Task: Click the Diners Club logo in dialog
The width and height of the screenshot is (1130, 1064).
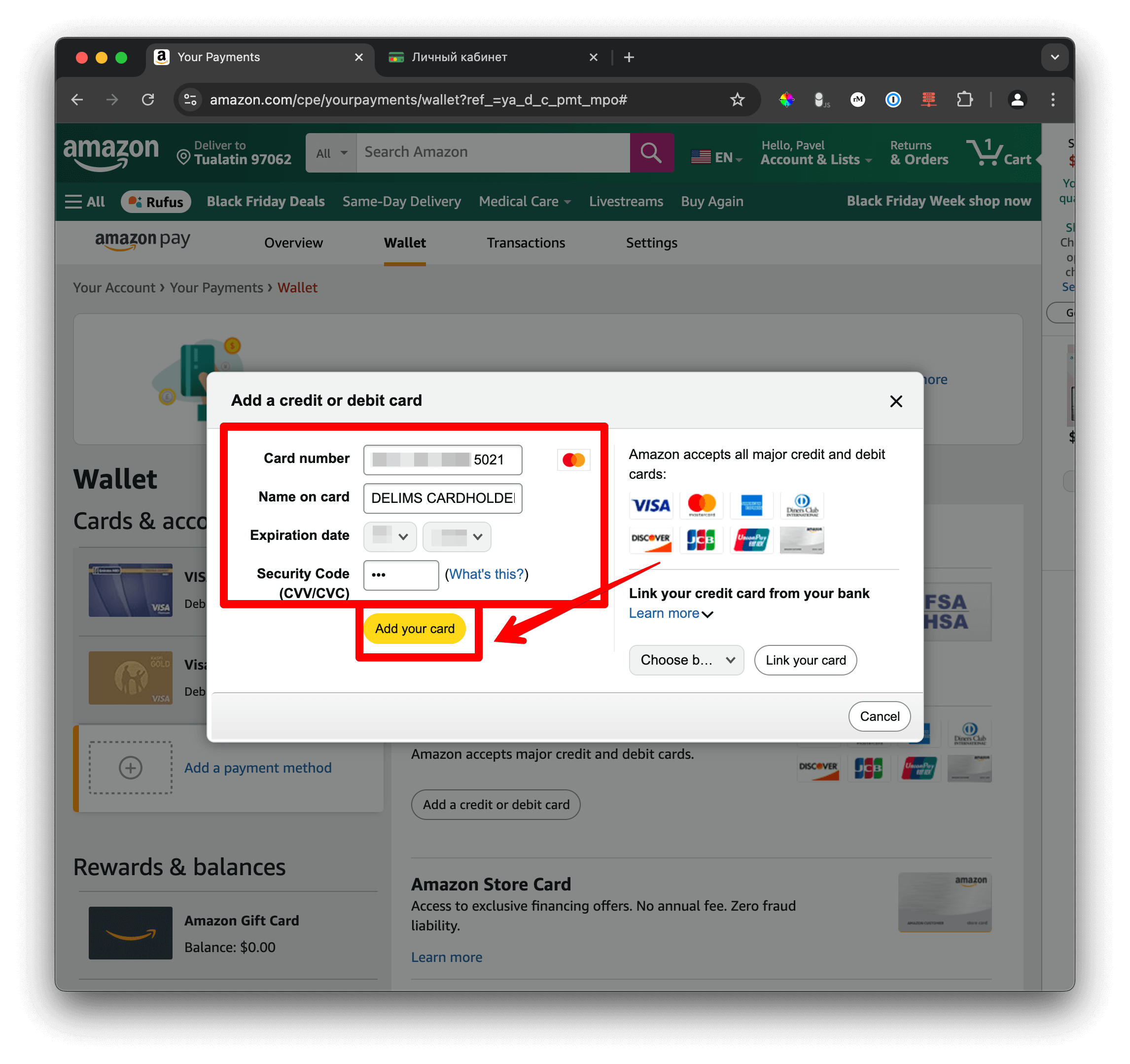Action: 802,505
